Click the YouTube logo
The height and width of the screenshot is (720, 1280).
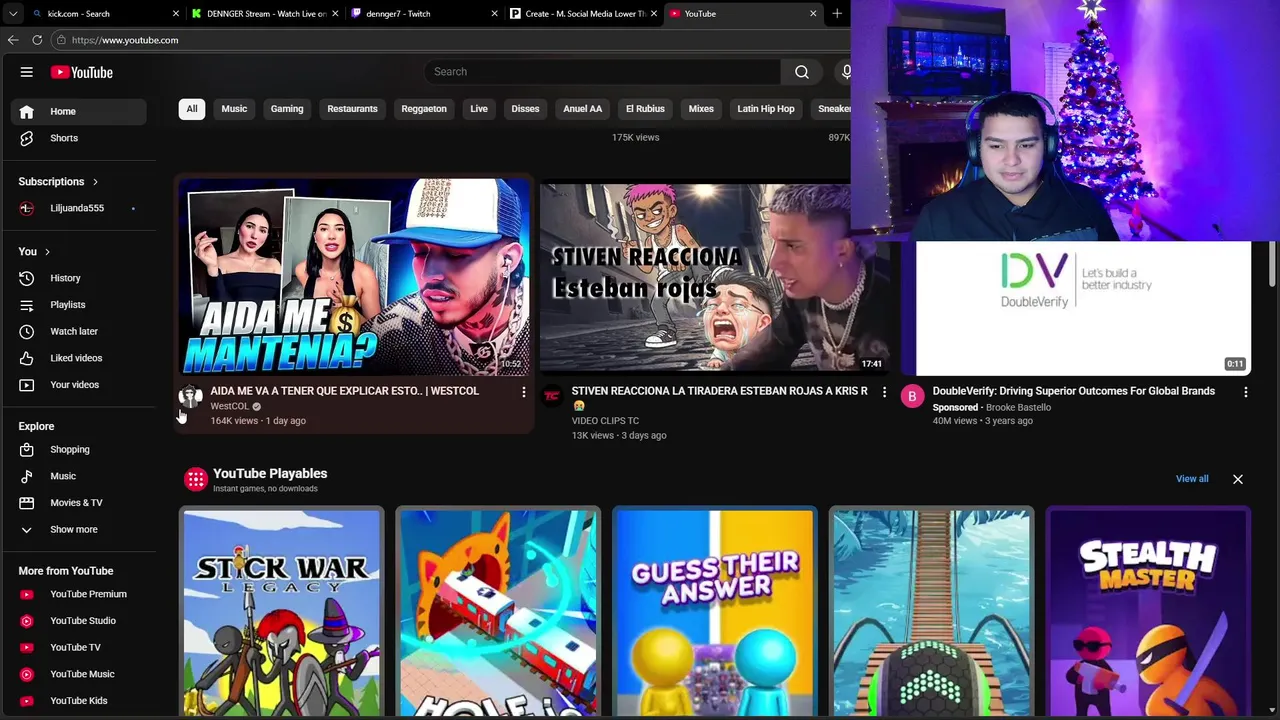pos(82,72)
